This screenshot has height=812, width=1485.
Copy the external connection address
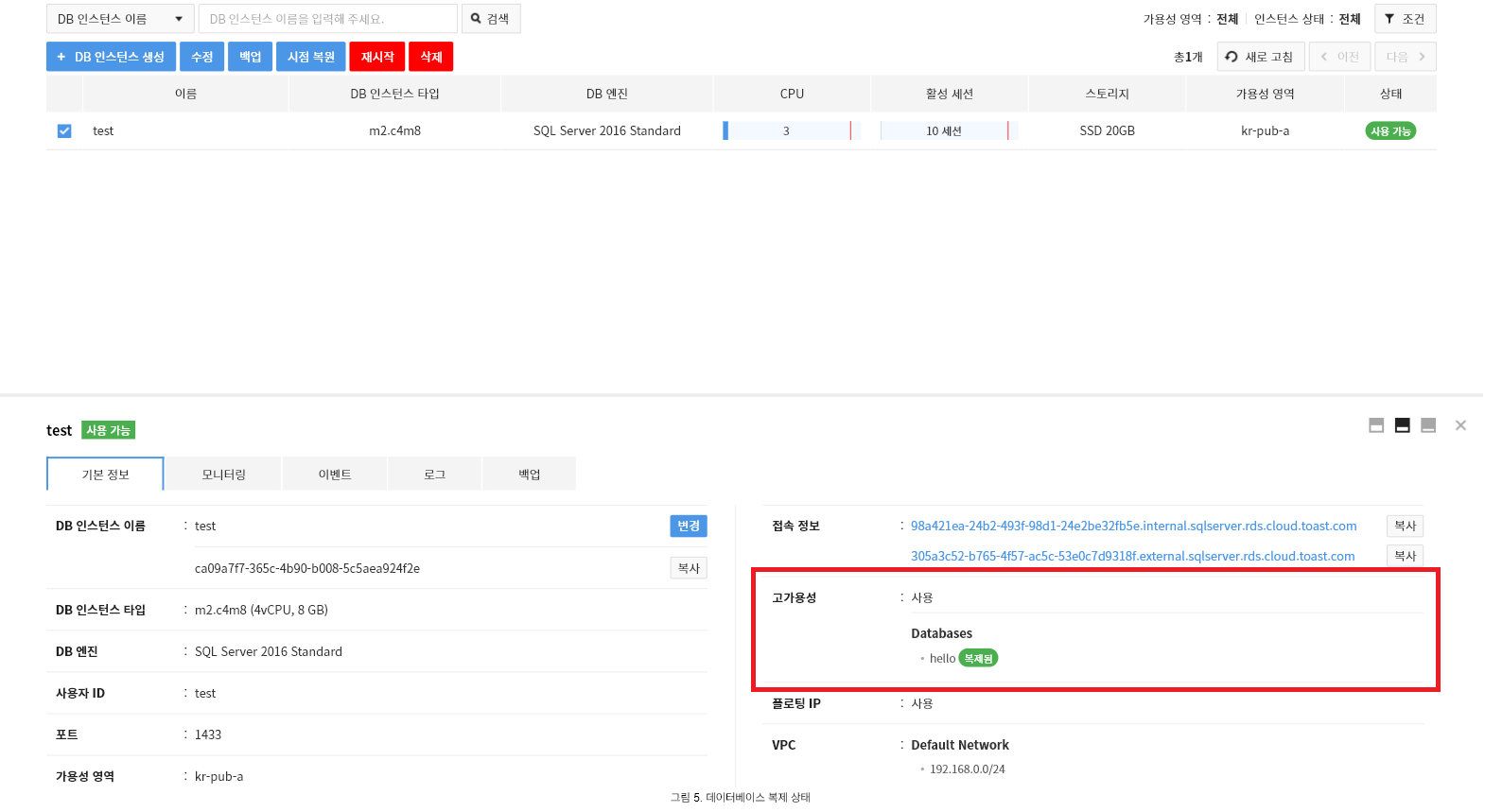point(1405,556)
